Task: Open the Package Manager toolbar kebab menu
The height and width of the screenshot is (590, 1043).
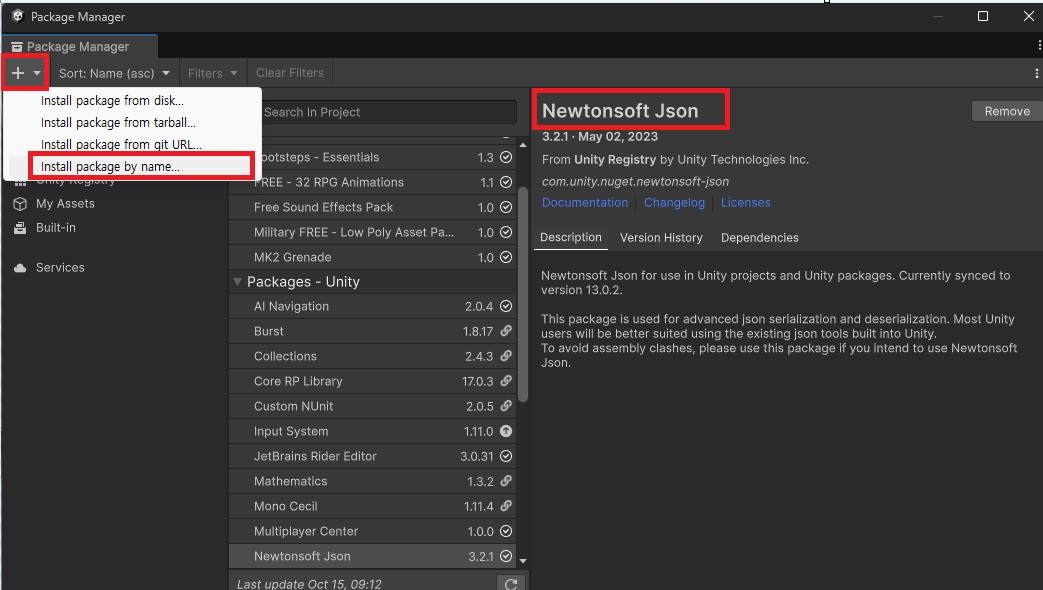Action: click(x=1036, y=73)
